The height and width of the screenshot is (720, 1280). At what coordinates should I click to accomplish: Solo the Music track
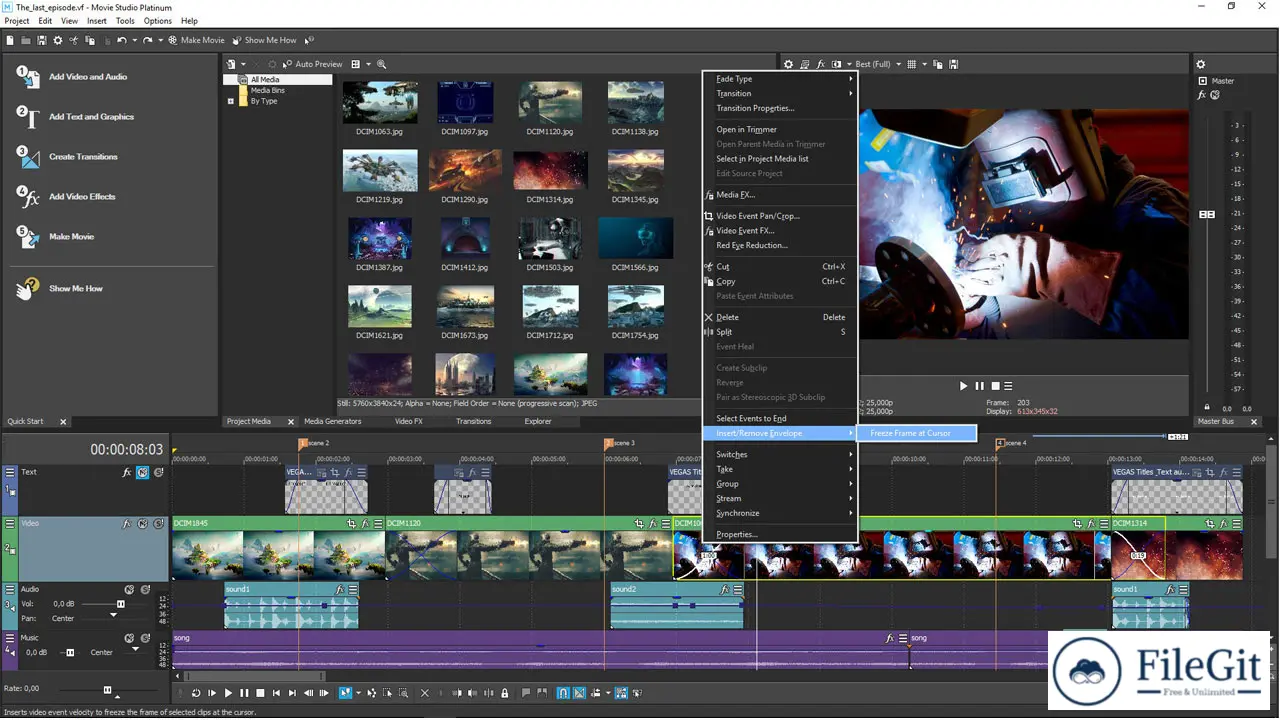coord(145,638)
